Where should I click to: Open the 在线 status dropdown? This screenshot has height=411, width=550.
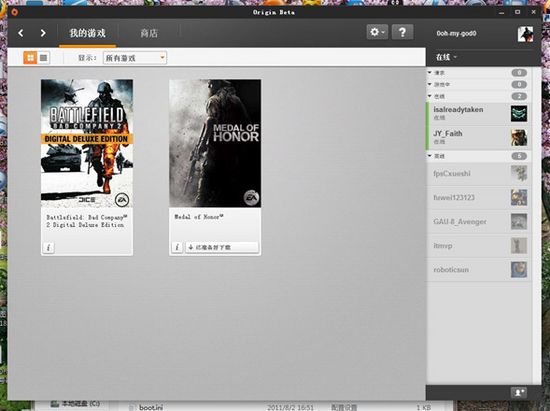(446, 57)
